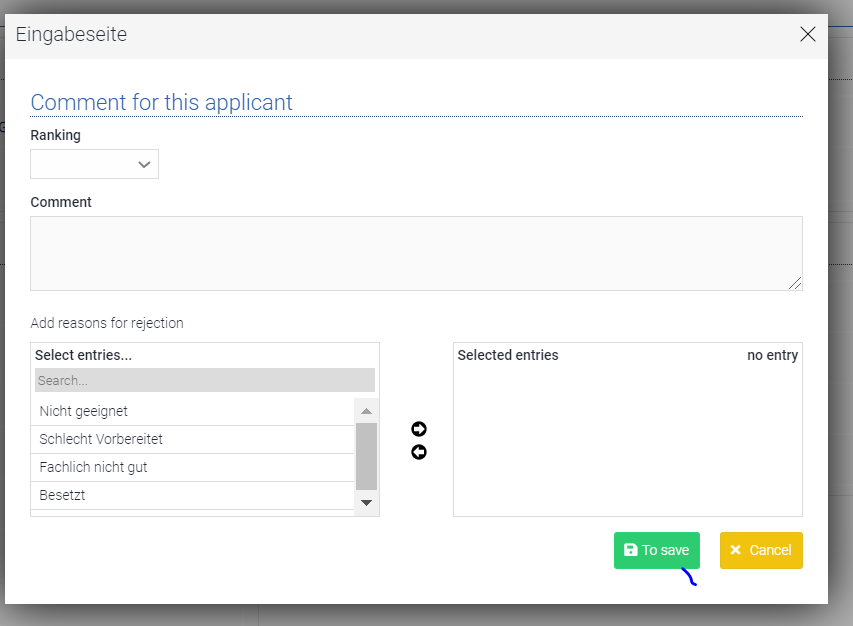Focus the Comment text area
The width and height of the screenshot is (853, 626).
(416, 253)
